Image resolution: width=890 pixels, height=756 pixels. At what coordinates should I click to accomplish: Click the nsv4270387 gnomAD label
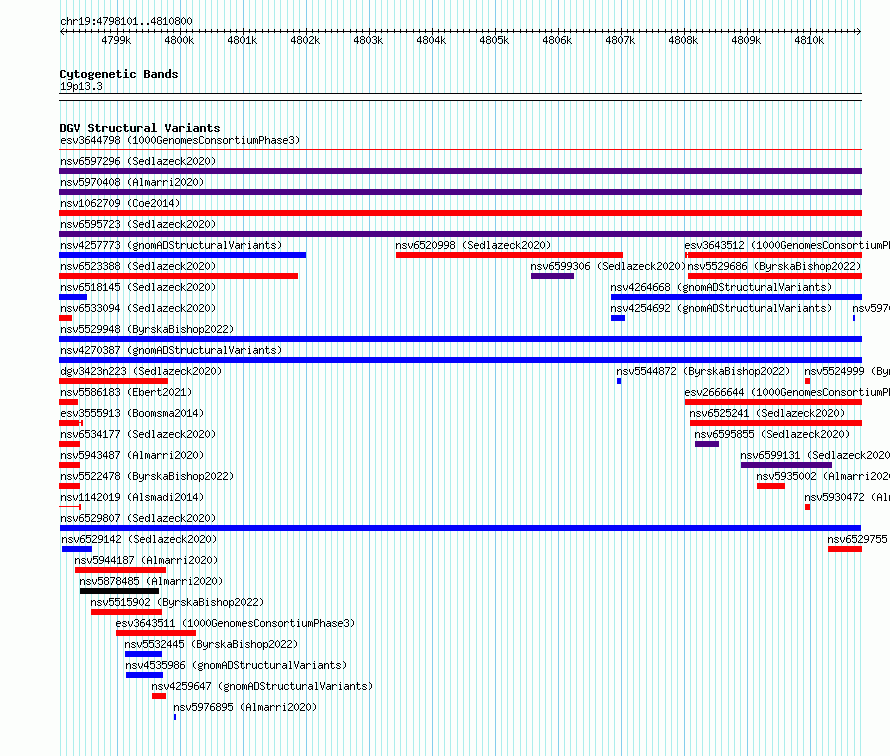(x=171, y=350)
